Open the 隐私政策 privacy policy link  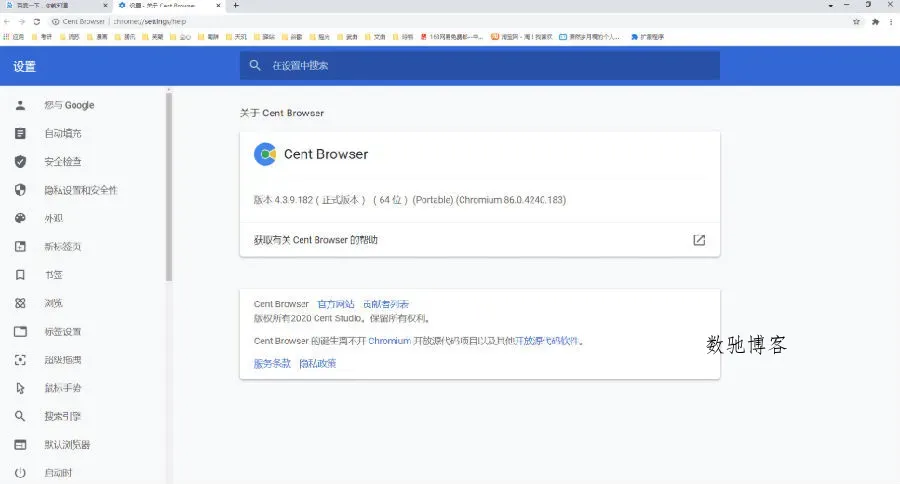pos(317,363)
